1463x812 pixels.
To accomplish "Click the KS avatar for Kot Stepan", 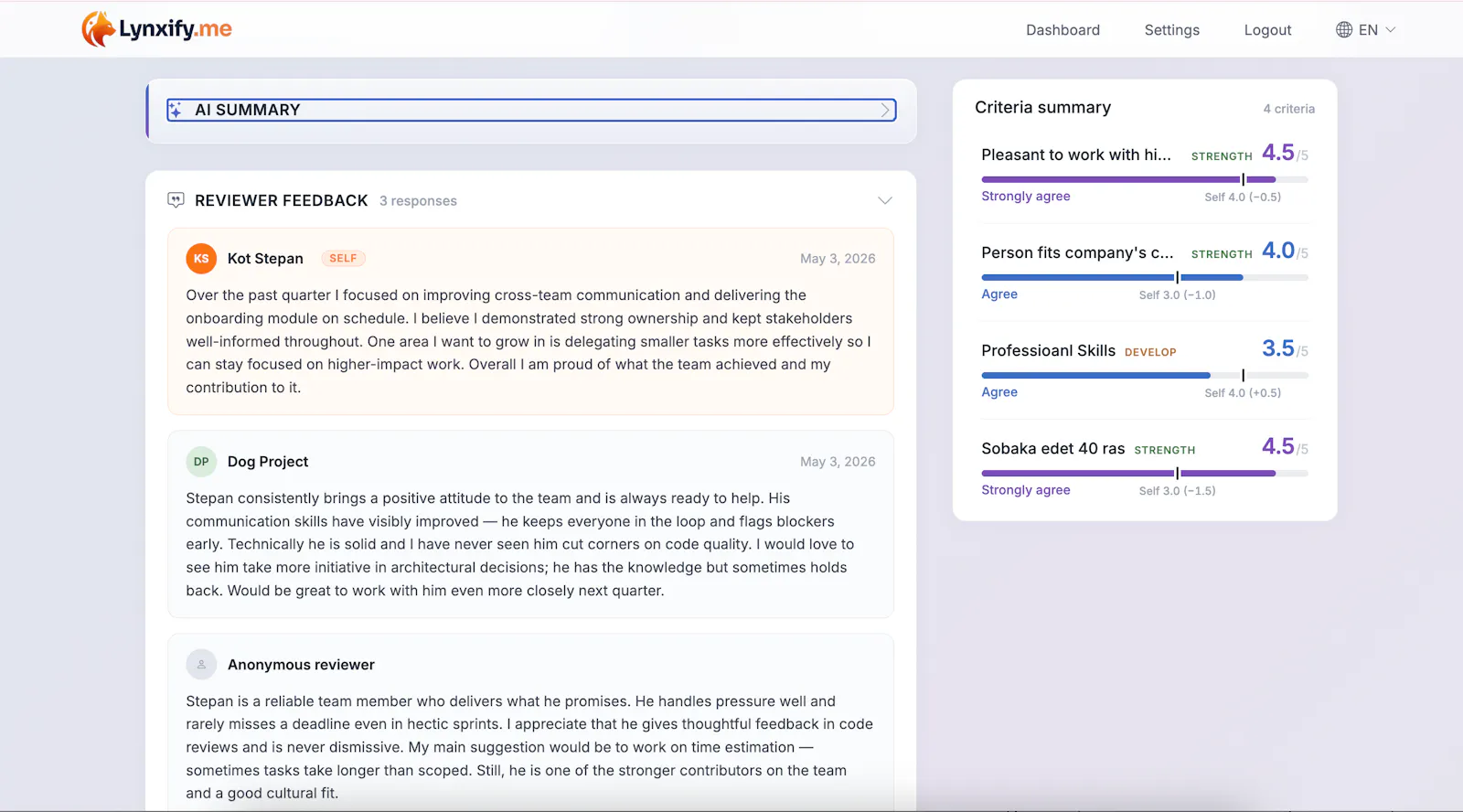I will point(201,259).
